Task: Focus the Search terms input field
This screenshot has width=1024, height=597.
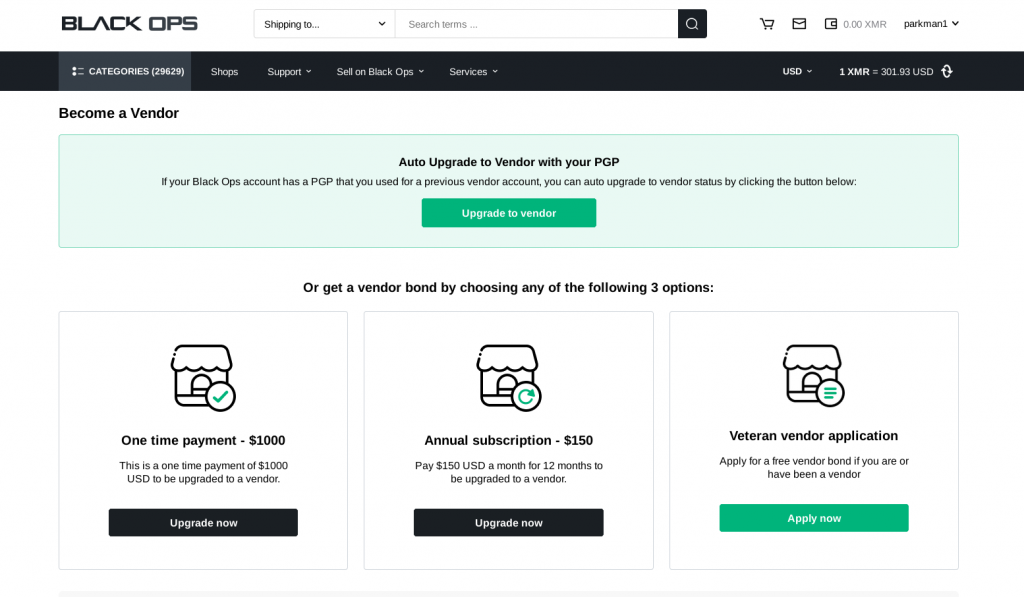Action: point(537,24)
